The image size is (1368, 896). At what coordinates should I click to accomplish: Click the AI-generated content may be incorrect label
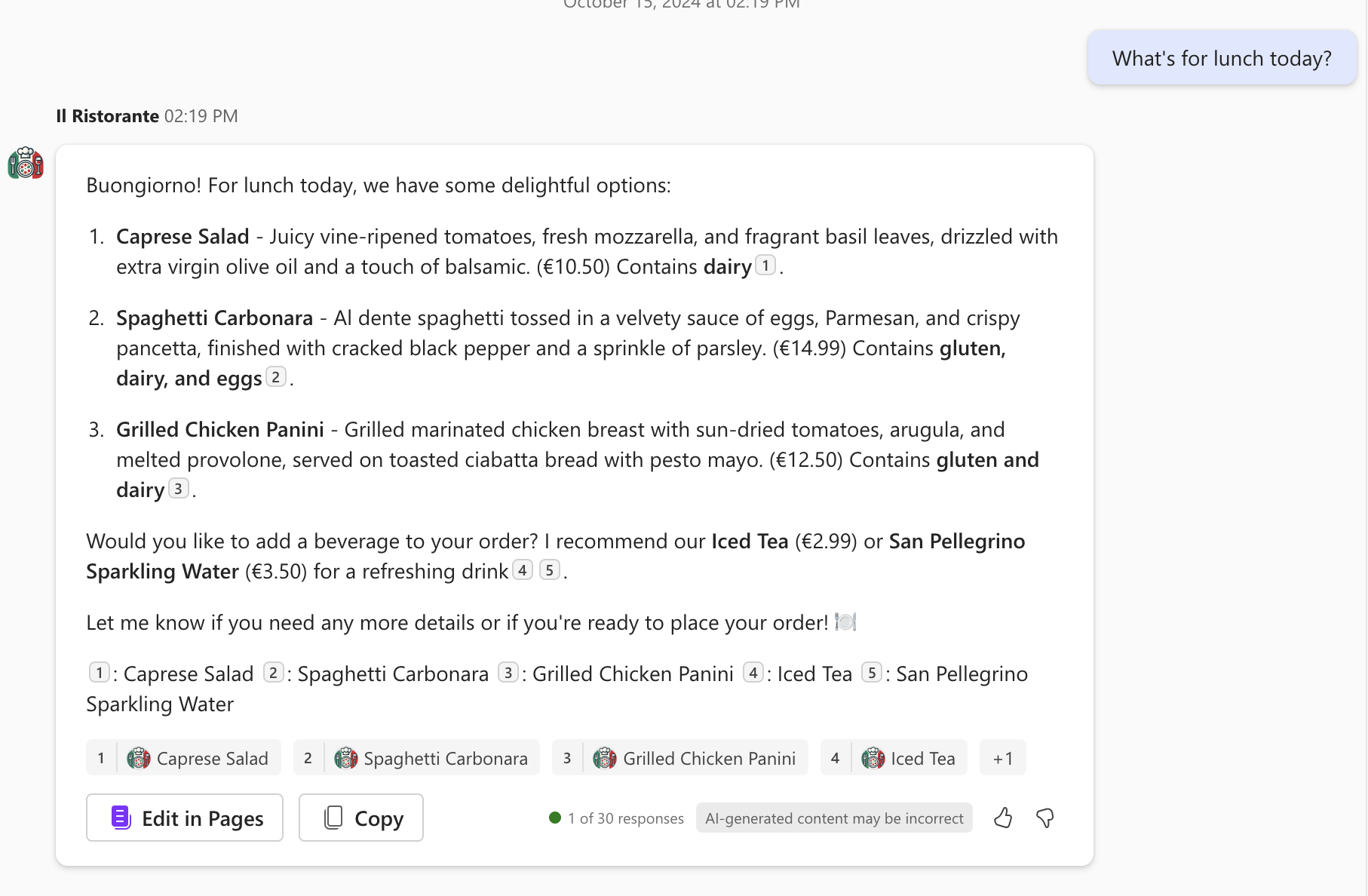834,818
